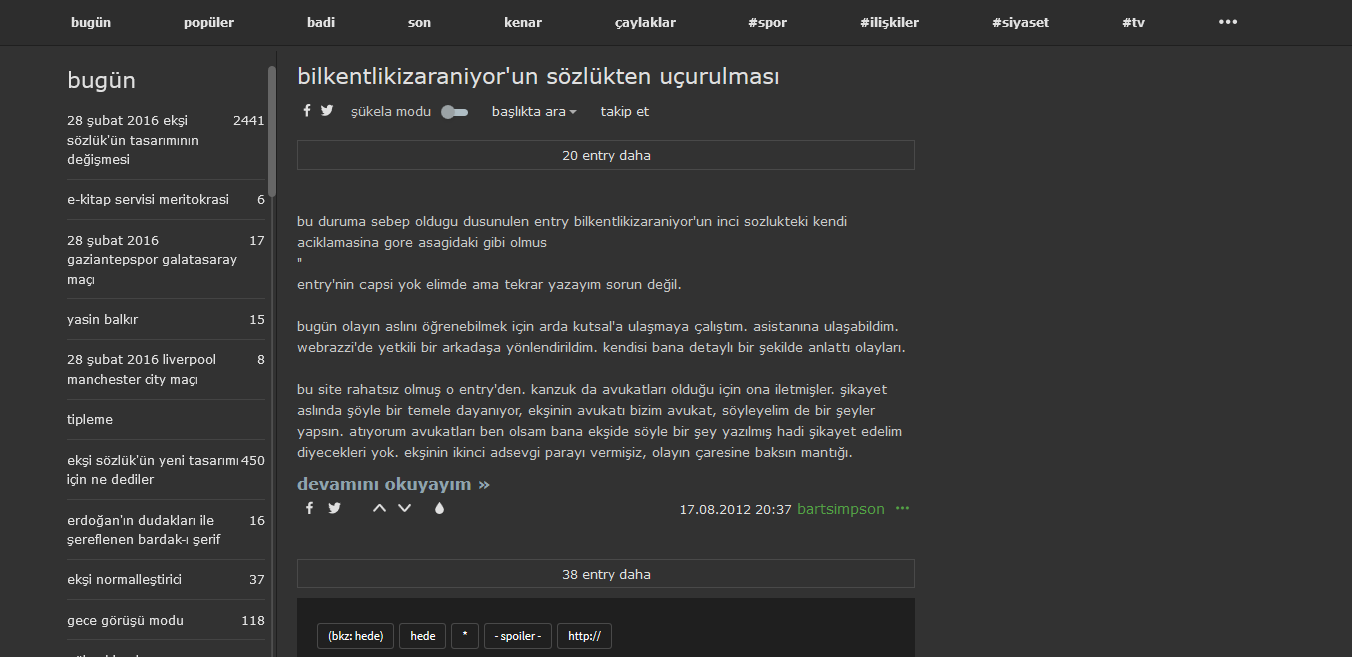Read the full entry via devamını okuyayım

coord(391,483)
